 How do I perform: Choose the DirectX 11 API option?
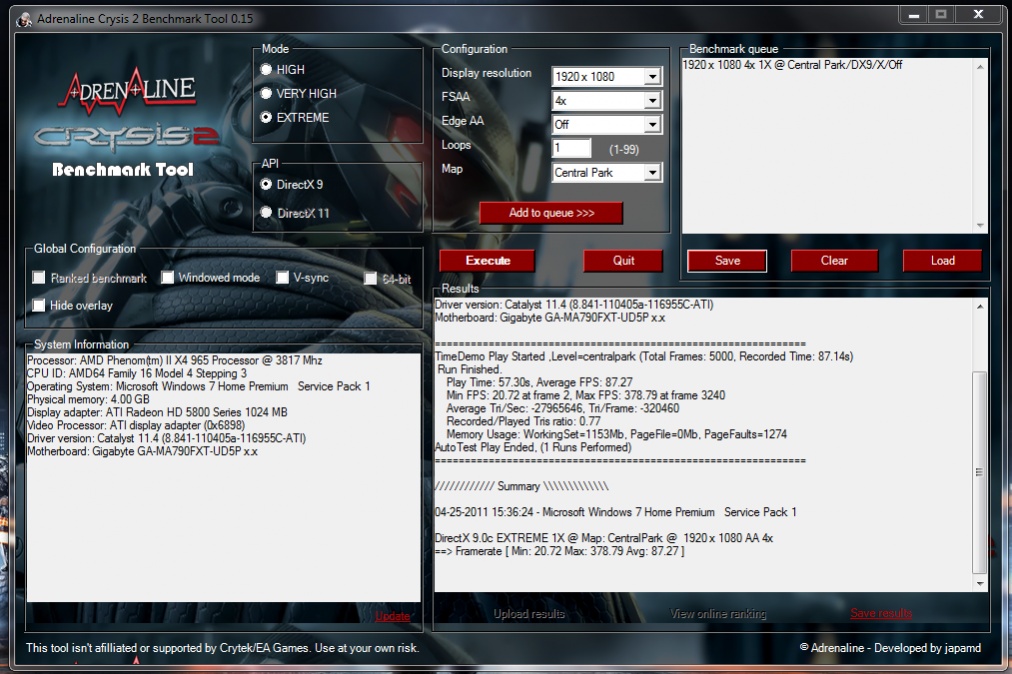point(266,212)
